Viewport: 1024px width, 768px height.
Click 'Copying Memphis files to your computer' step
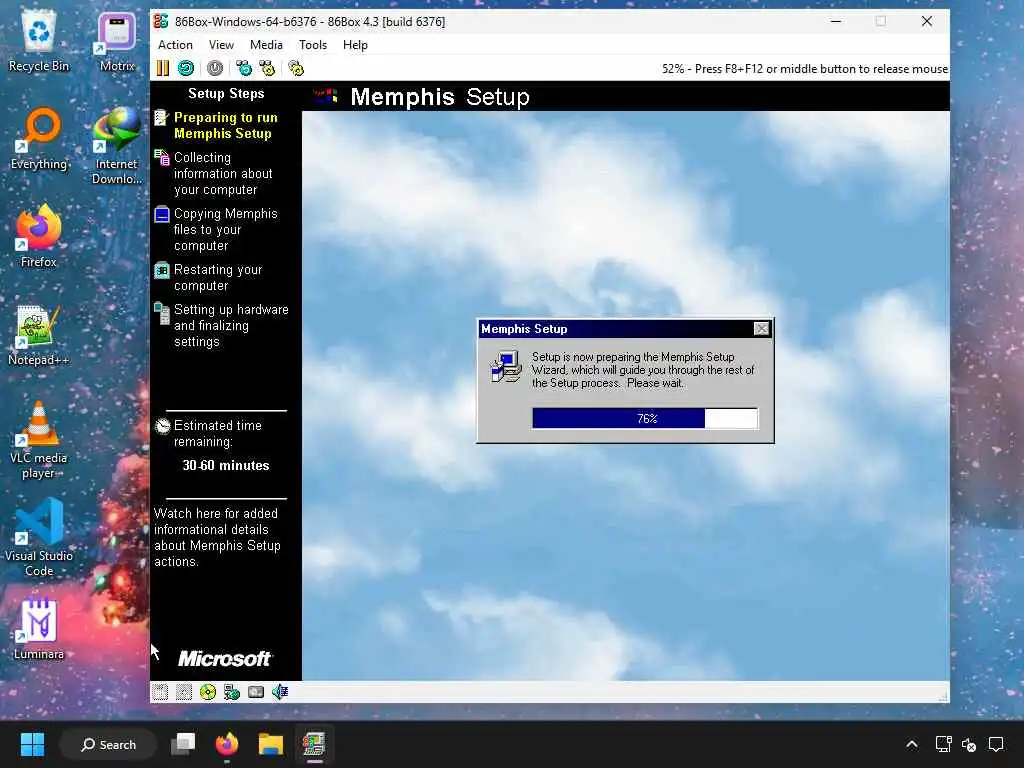click(226, 230)
